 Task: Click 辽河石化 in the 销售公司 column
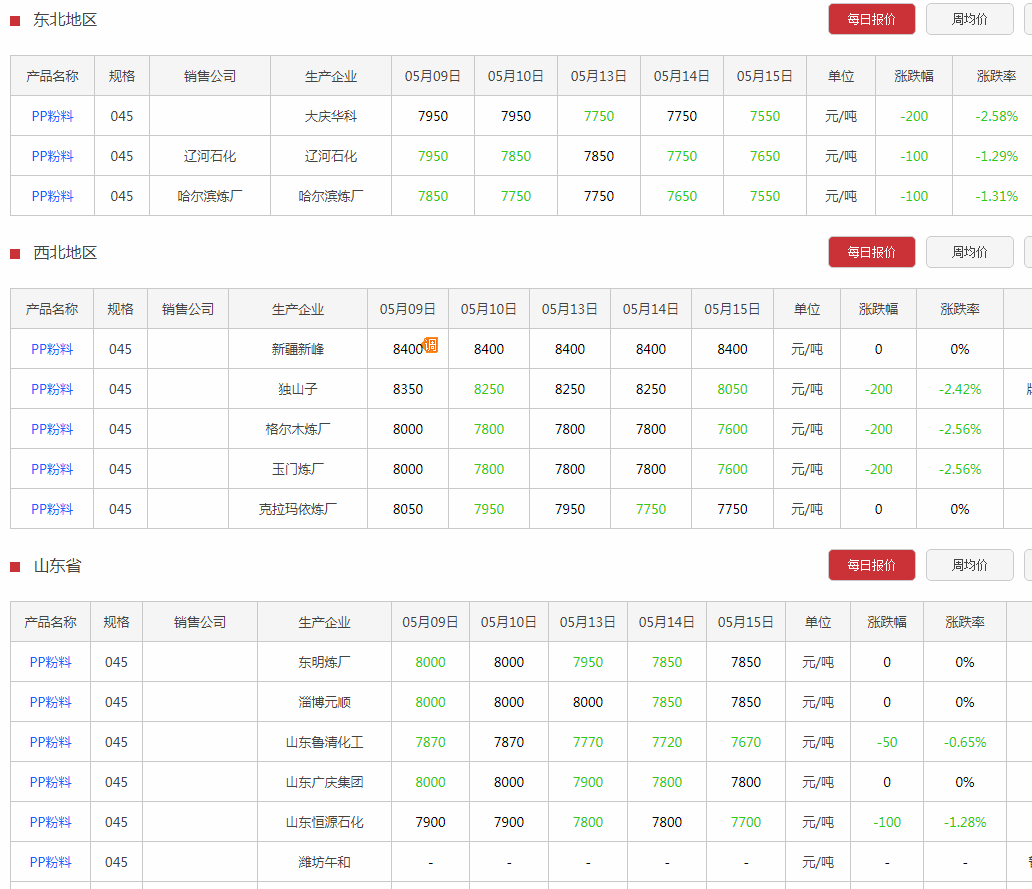point(210,157)
